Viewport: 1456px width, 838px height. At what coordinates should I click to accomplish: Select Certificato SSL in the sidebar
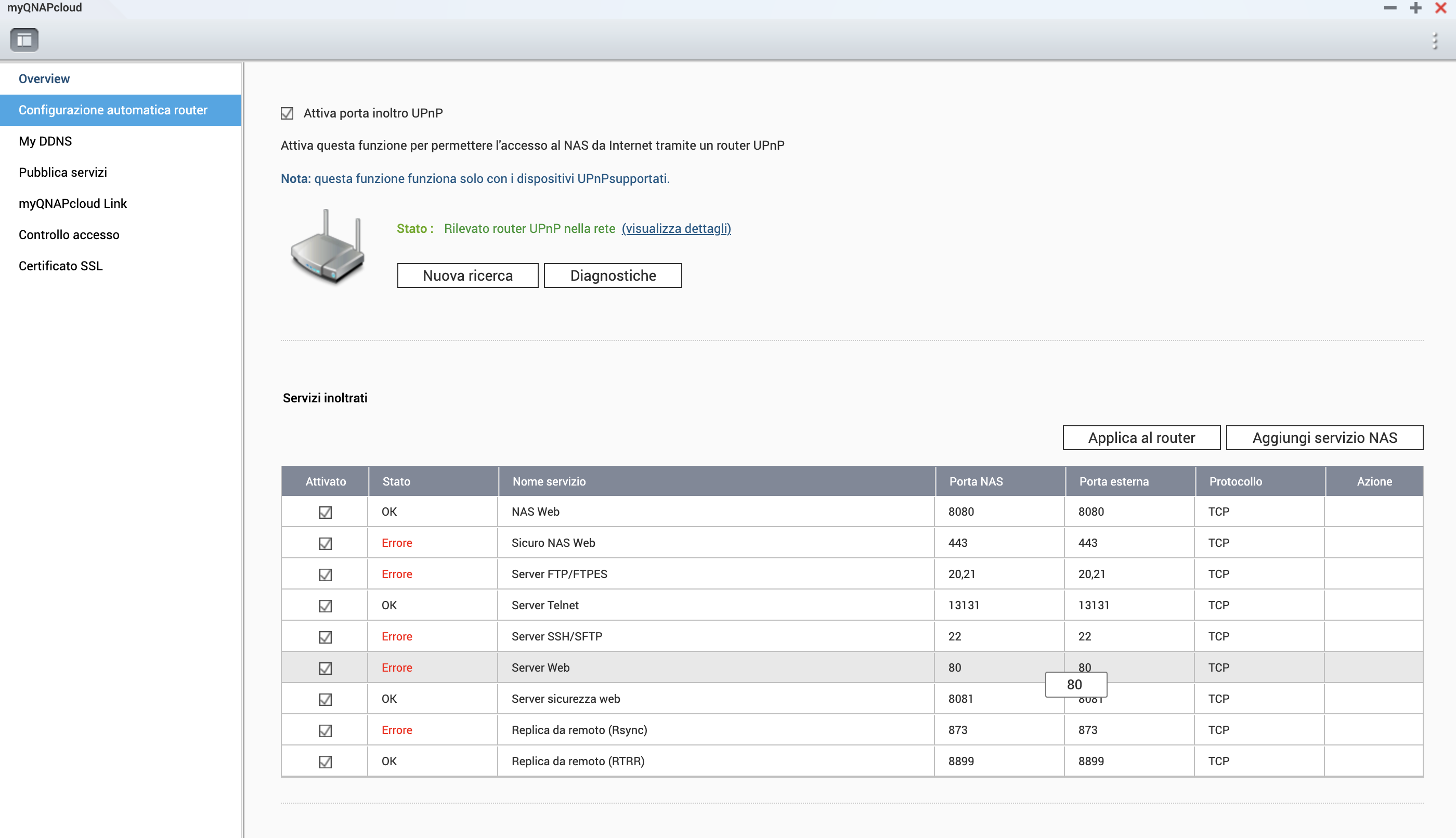click(60, 266)
